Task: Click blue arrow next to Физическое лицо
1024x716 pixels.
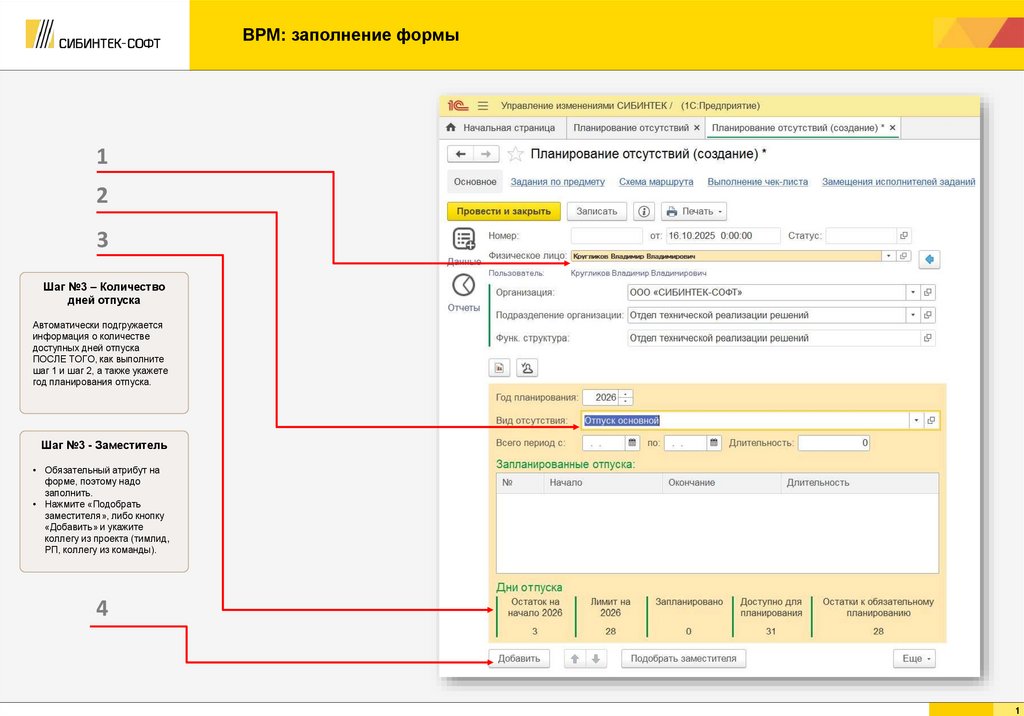Action: [929, 259]
